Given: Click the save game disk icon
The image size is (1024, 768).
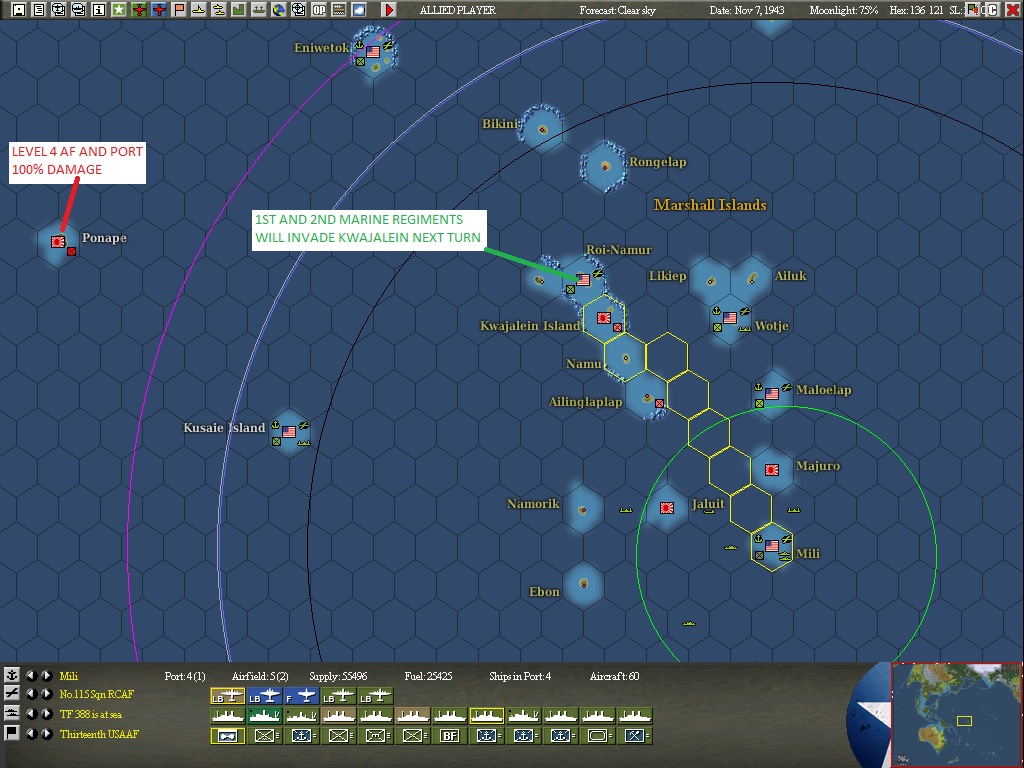Looking at the screenshot, I should tap(19, 10).
